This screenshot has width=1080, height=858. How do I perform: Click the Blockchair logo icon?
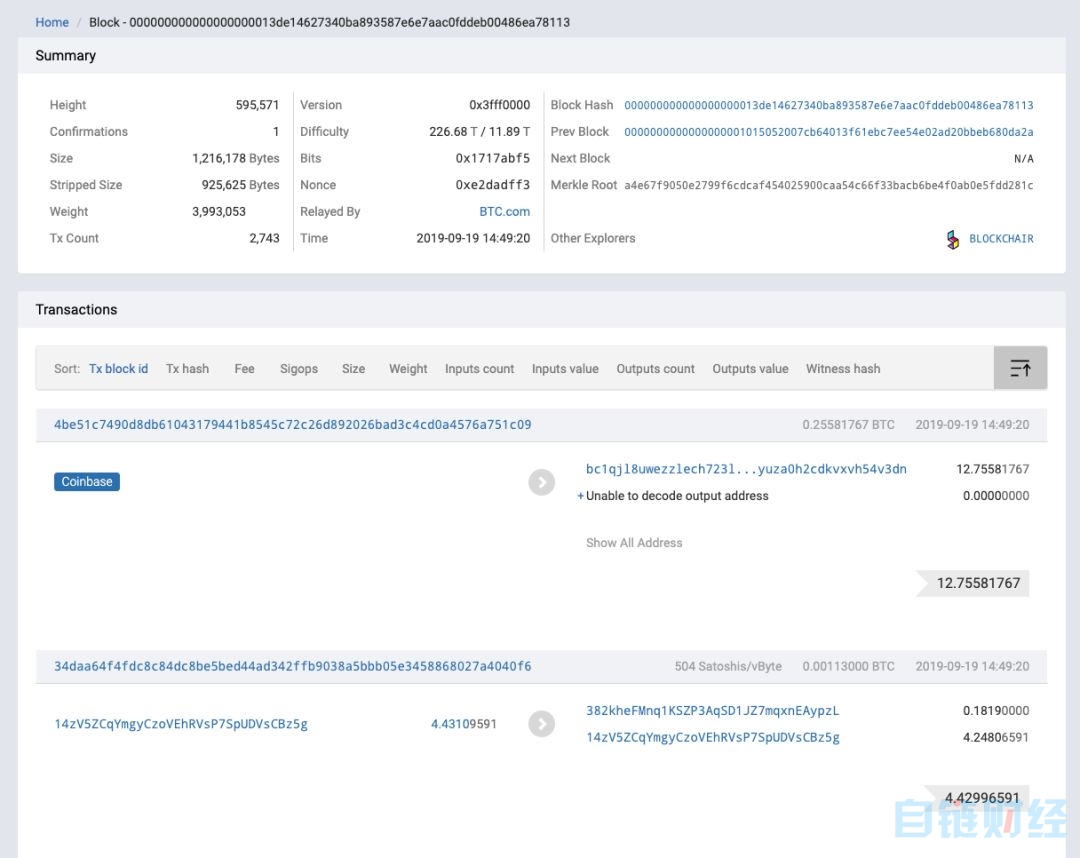[953, 239]
